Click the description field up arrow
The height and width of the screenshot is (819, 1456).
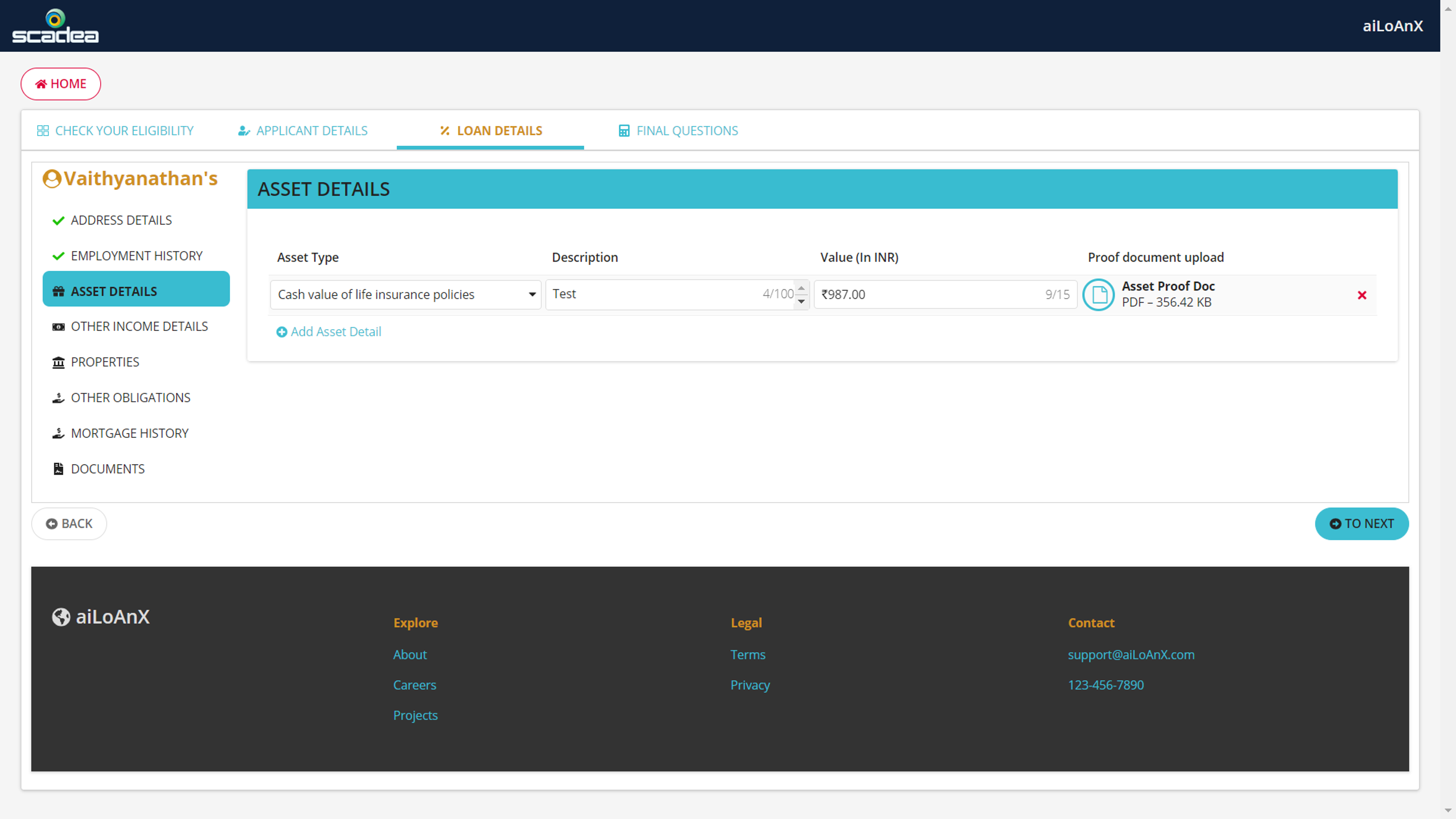[x=801, y=288]
